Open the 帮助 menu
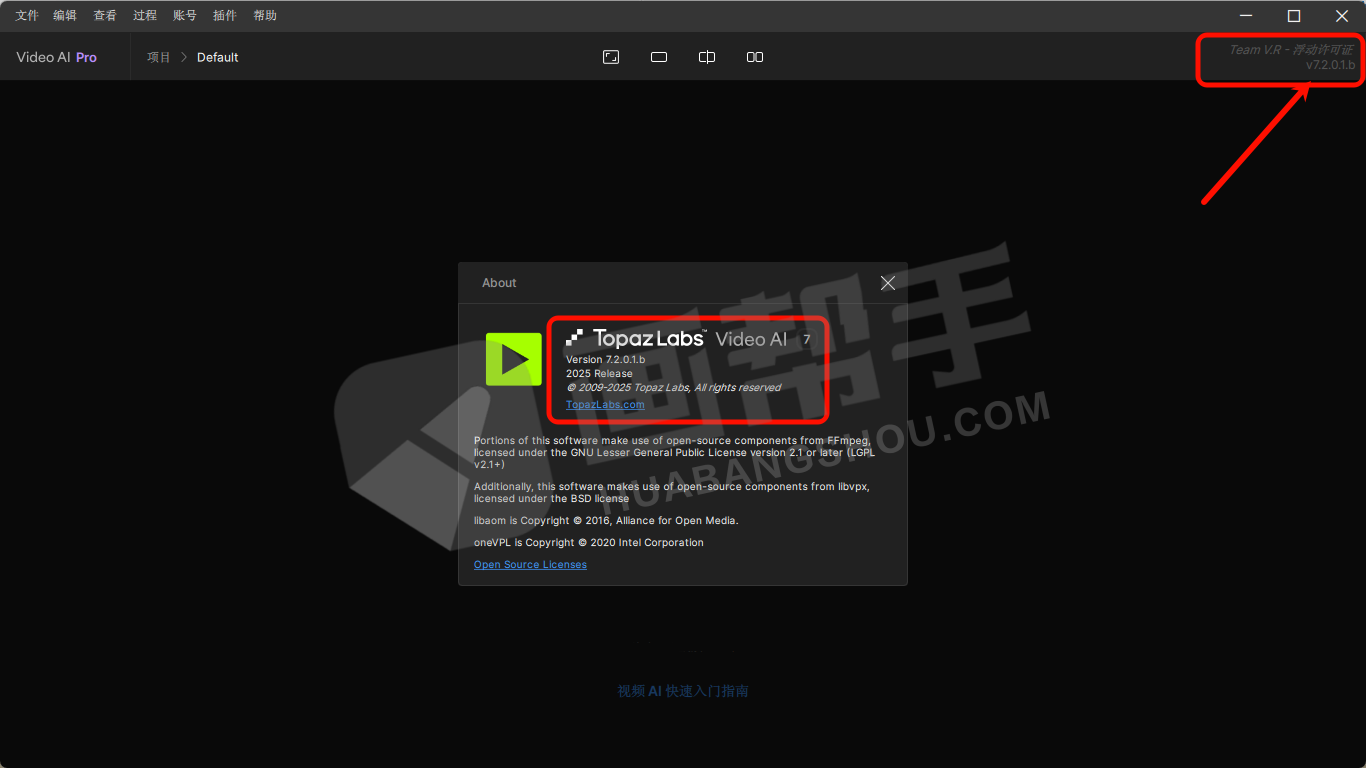The height and width of the screenshot is (768, 1366). tap(265, 16)
